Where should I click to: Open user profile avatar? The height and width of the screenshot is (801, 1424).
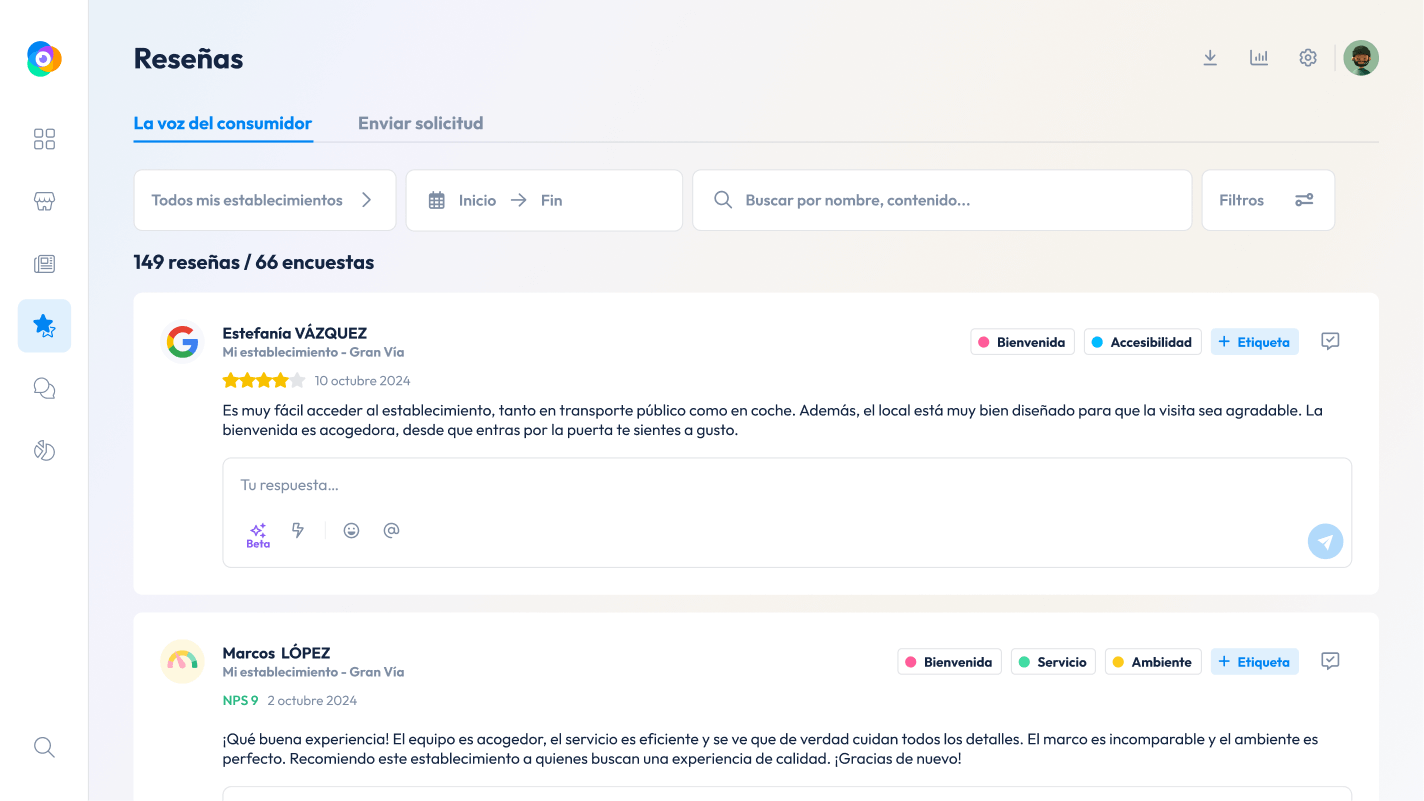(x=1361, y=58)
